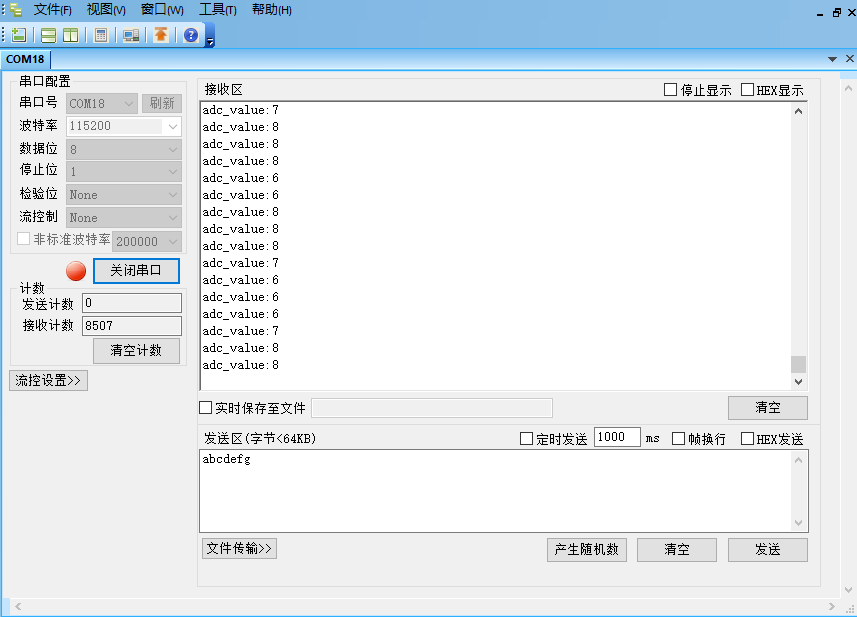Click the 1000 ms interval field
Viewport: 857px width, 617px height.
point(617,437)
